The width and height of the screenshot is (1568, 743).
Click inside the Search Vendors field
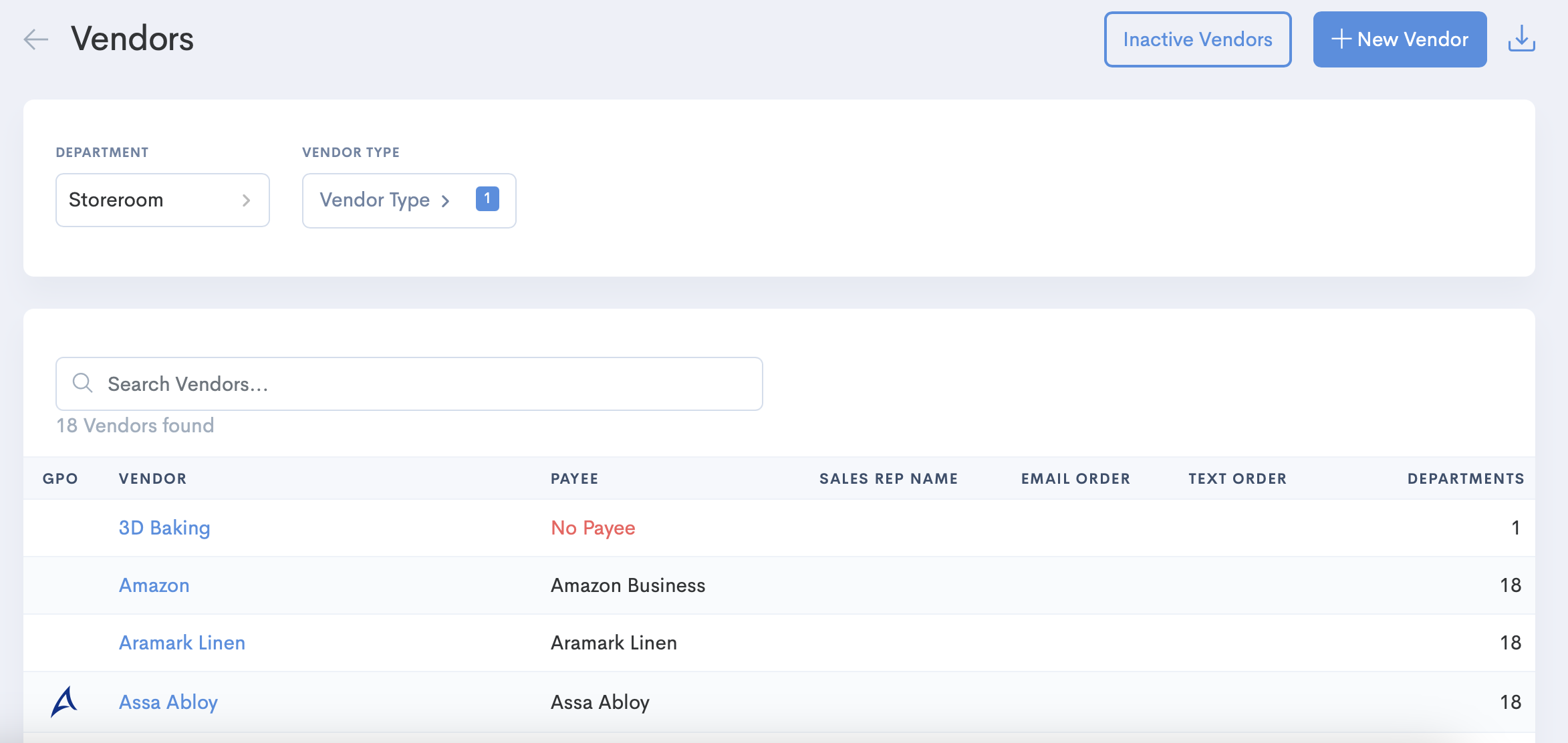click(x=334, y=383)
